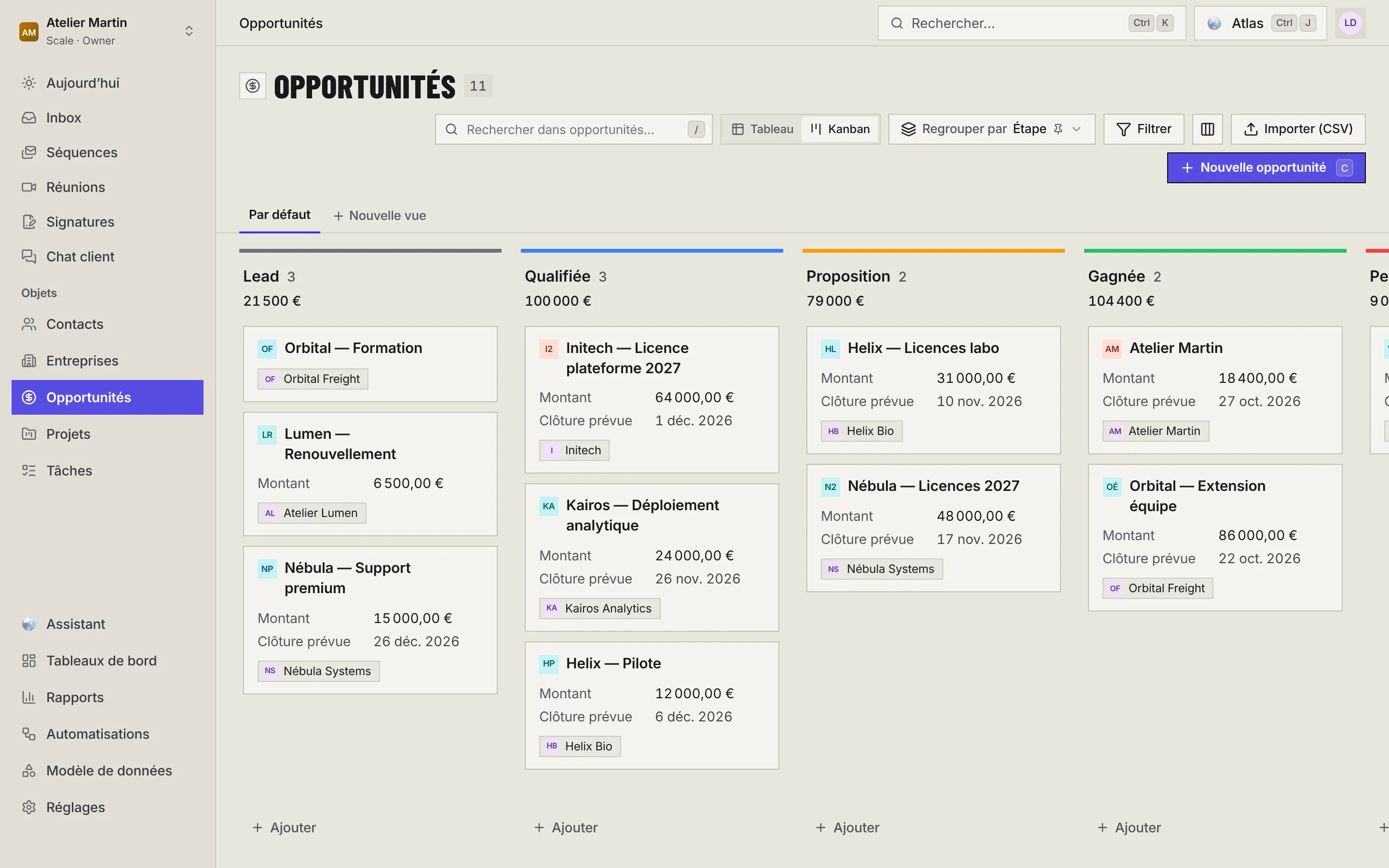This screenshot has height=868, width=1389.
Task: Open Signatures section
Action: 108,222
